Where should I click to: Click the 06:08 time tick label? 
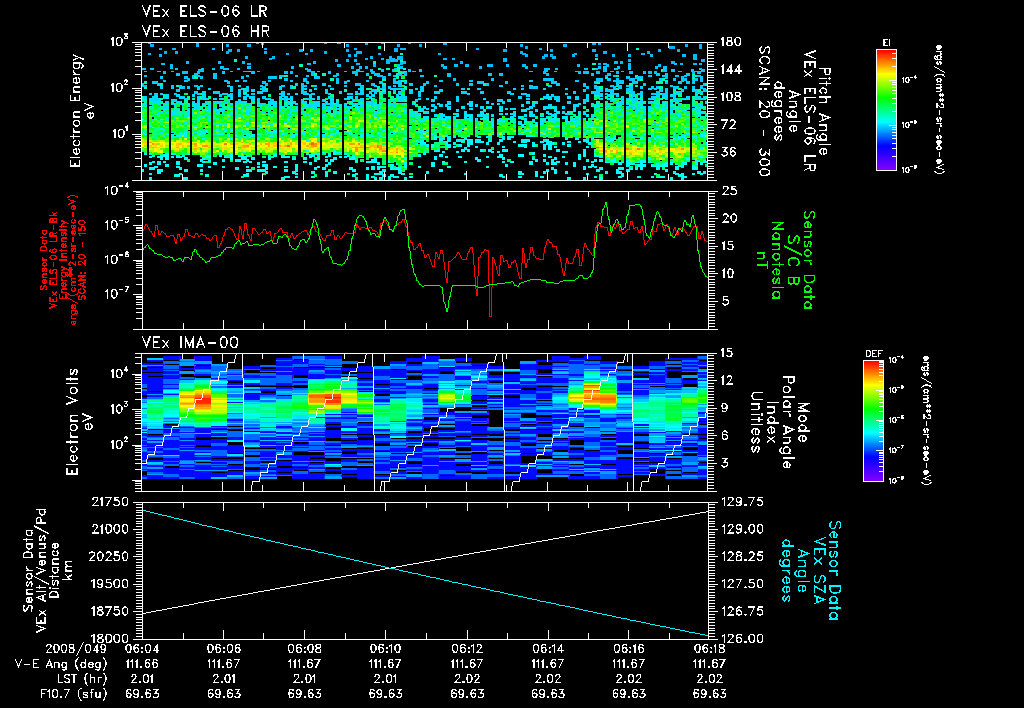[304, 649]
